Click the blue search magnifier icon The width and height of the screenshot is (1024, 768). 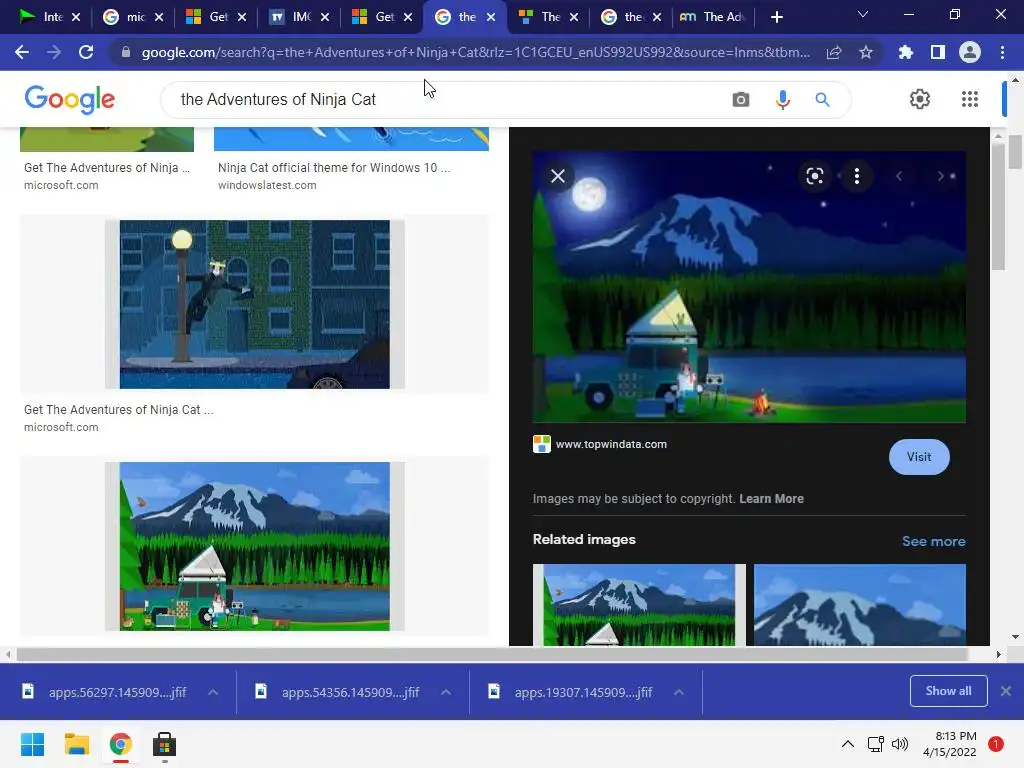coord(822,99)
